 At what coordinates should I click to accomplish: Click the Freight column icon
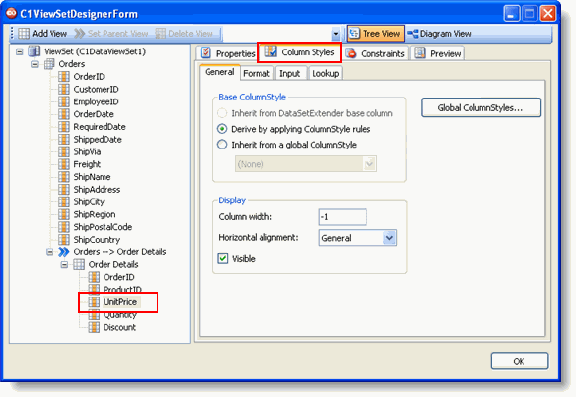[x=64, y=164]
